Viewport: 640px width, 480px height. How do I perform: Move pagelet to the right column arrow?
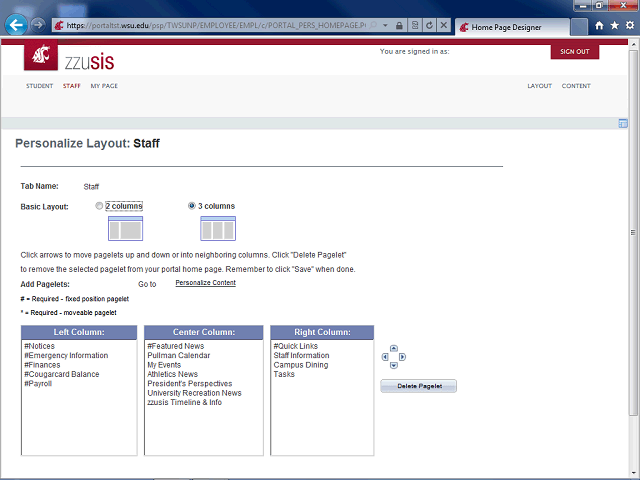(403, 357)
